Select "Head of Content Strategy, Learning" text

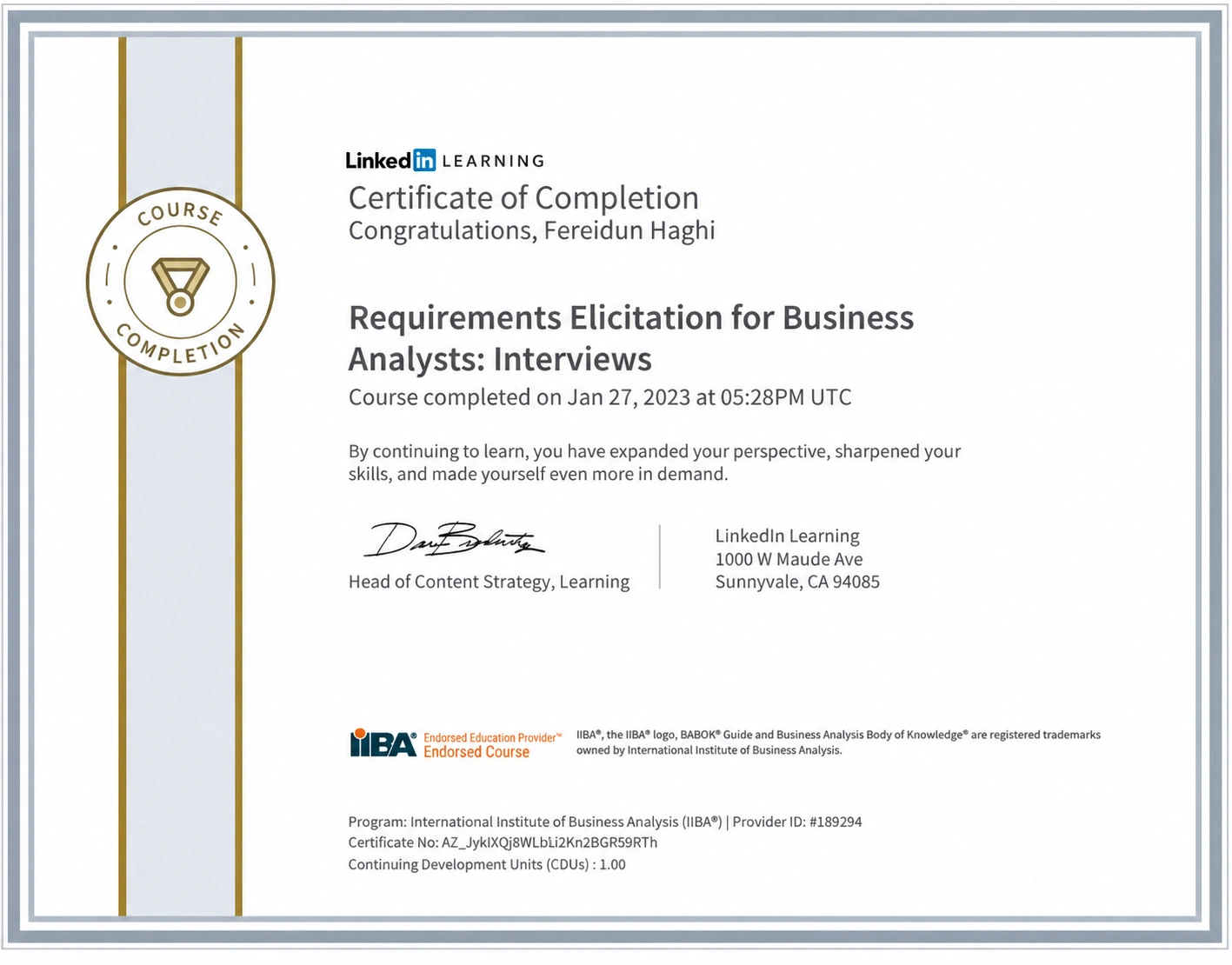(489, 582)
